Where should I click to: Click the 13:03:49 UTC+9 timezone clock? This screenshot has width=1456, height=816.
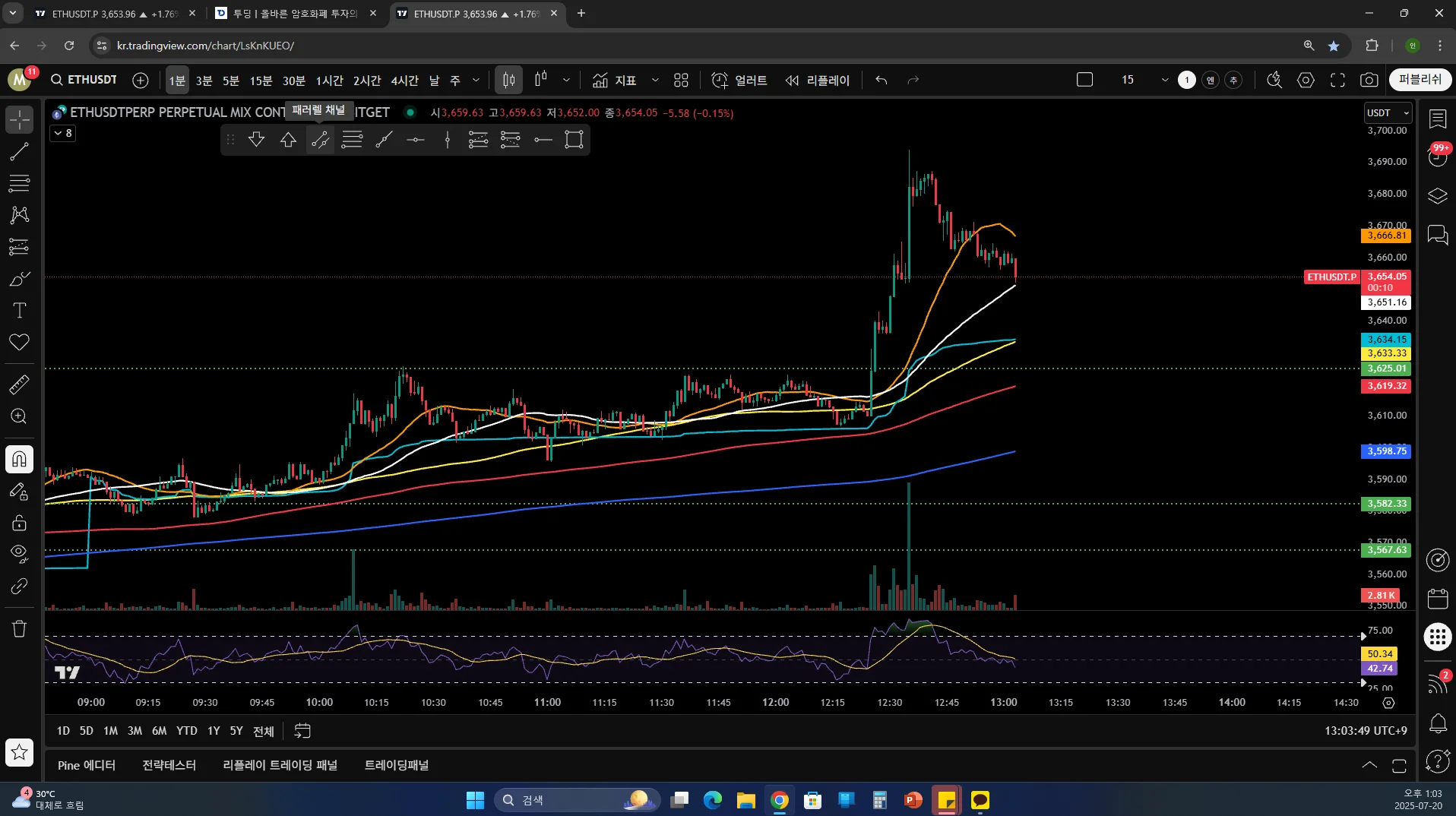pyautogui.click(x=1366, y=731)
